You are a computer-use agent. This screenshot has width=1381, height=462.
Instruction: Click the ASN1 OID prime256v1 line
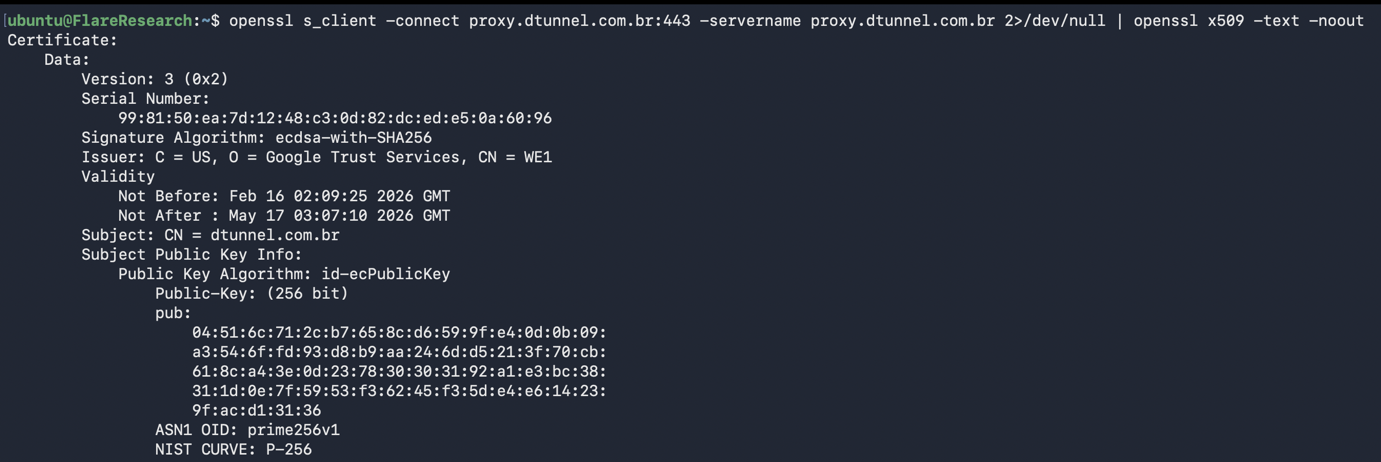(x=247, y=430)
